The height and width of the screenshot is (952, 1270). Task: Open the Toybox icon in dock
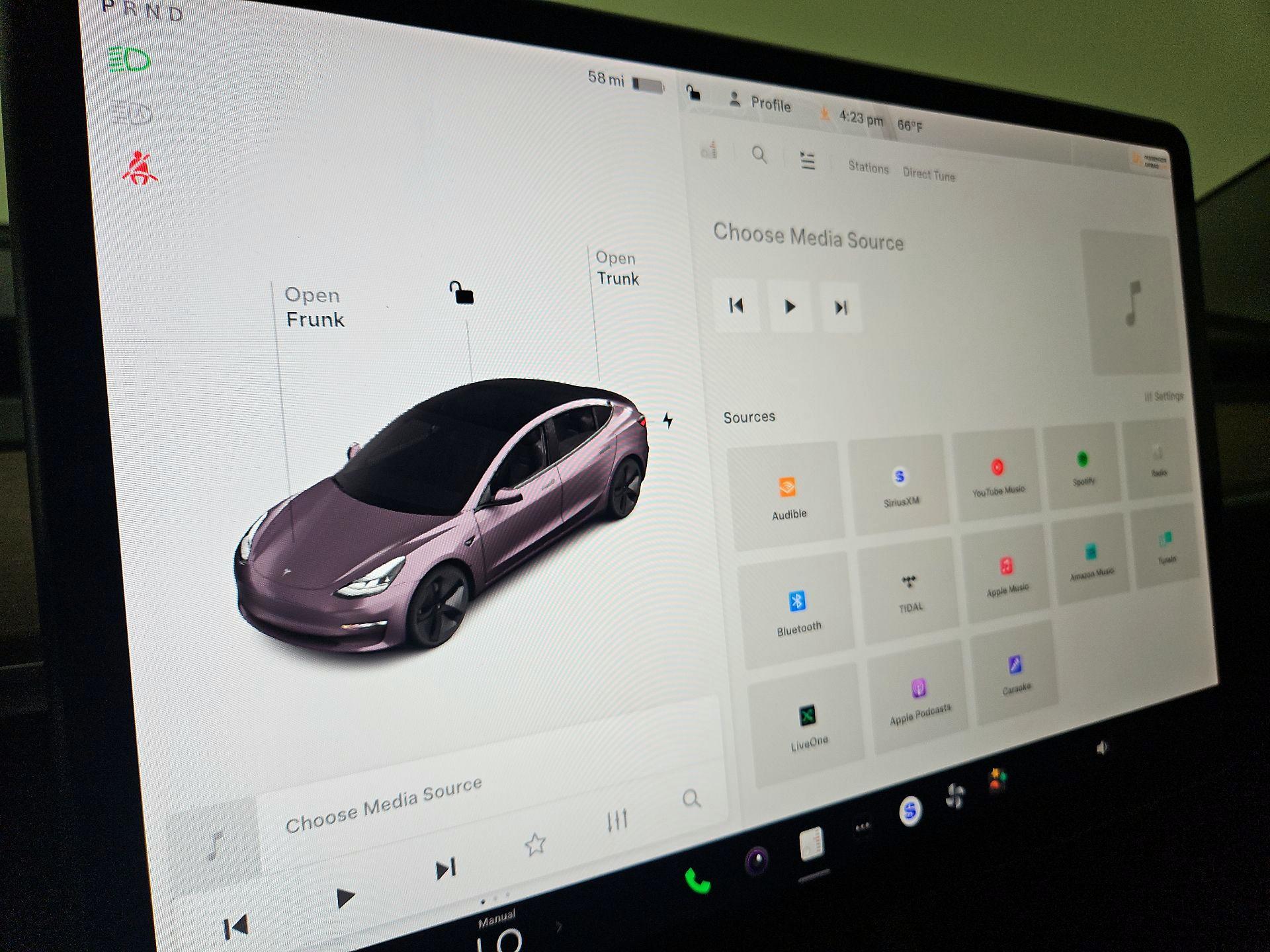coord(997,781)
